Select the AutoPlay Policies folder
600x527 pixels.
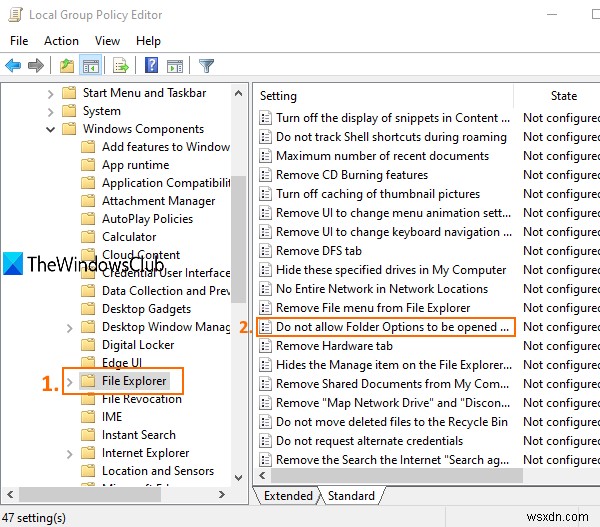click(147, 219)
